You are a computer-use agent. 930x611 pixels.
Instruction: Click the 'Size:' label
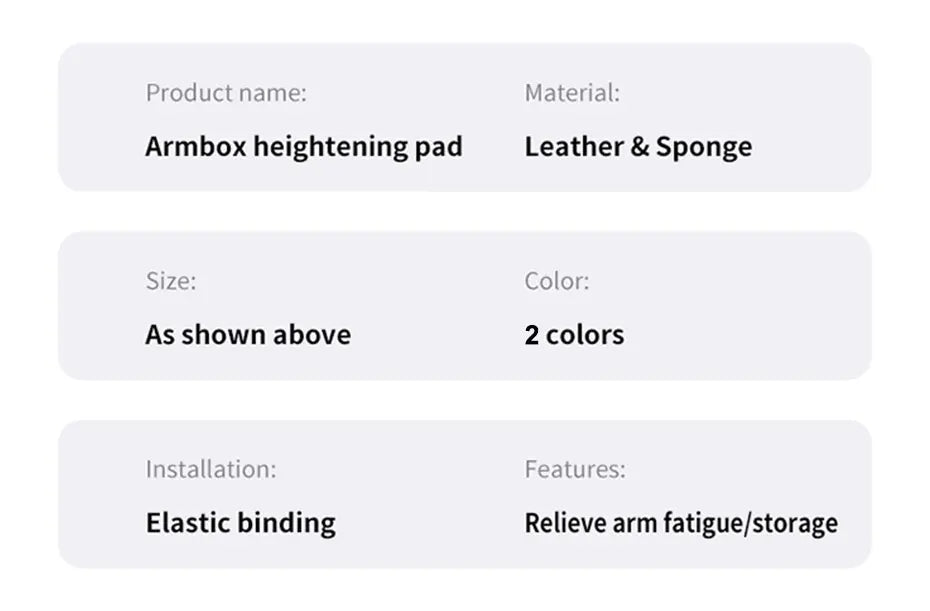[x=171, y=281]
